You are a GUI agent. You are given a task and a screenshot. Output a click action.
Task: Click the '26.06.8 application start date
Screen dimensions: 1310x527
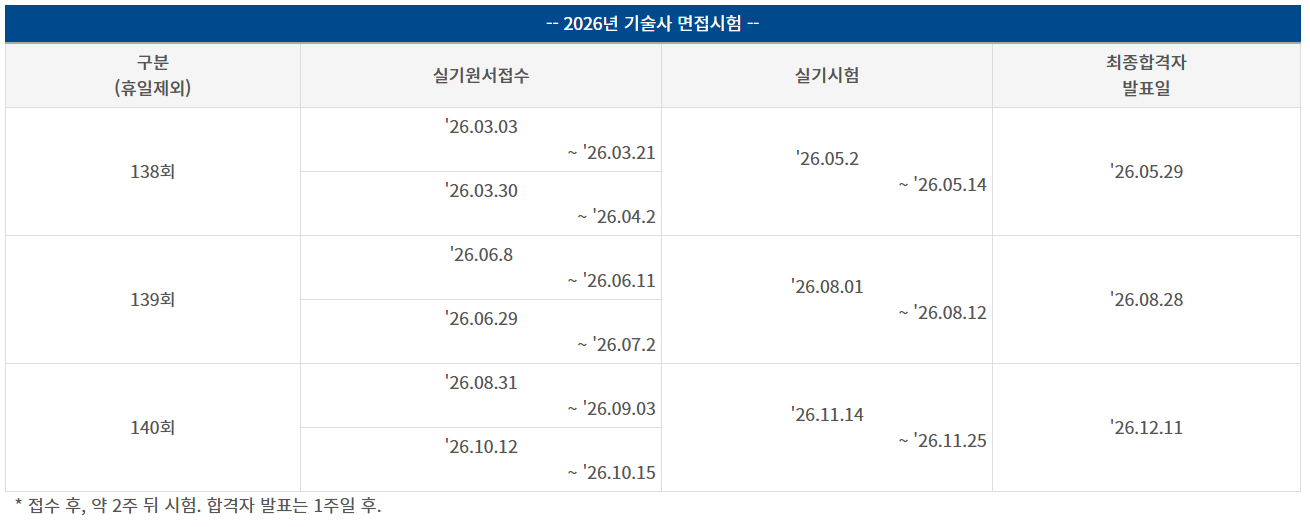[481, 255]
